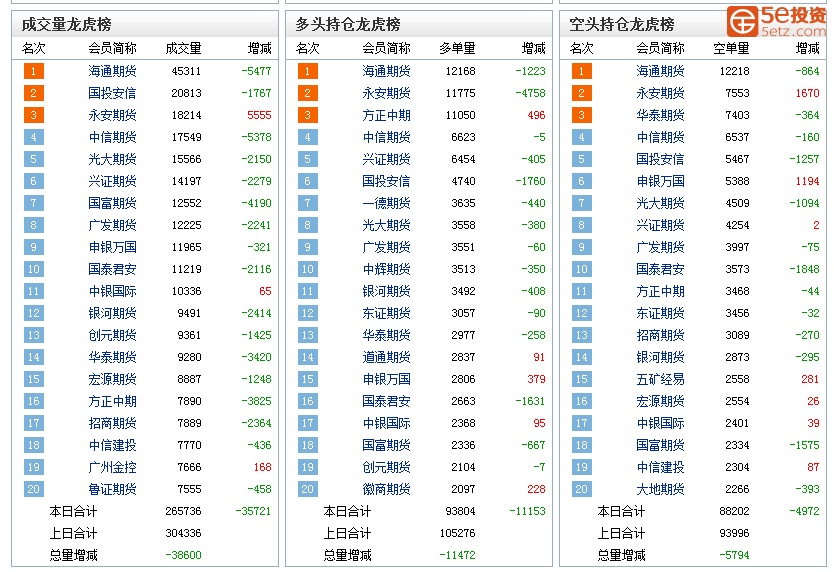Open 兴证期货 in 多头持仓龙虎榜
The image size is (834, 572).
pyautogui.click(x=386, y=159)
